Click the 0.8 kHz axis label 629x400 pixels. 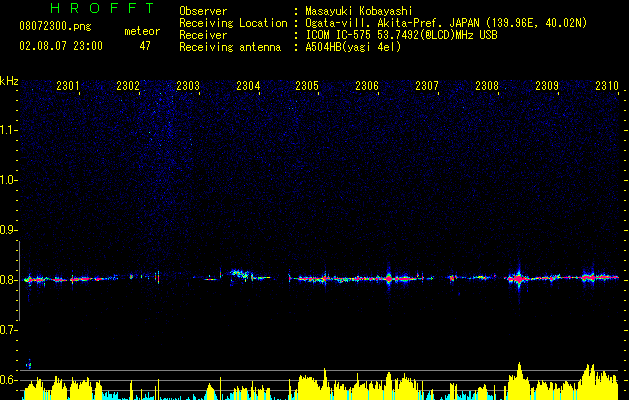(8, 280)
